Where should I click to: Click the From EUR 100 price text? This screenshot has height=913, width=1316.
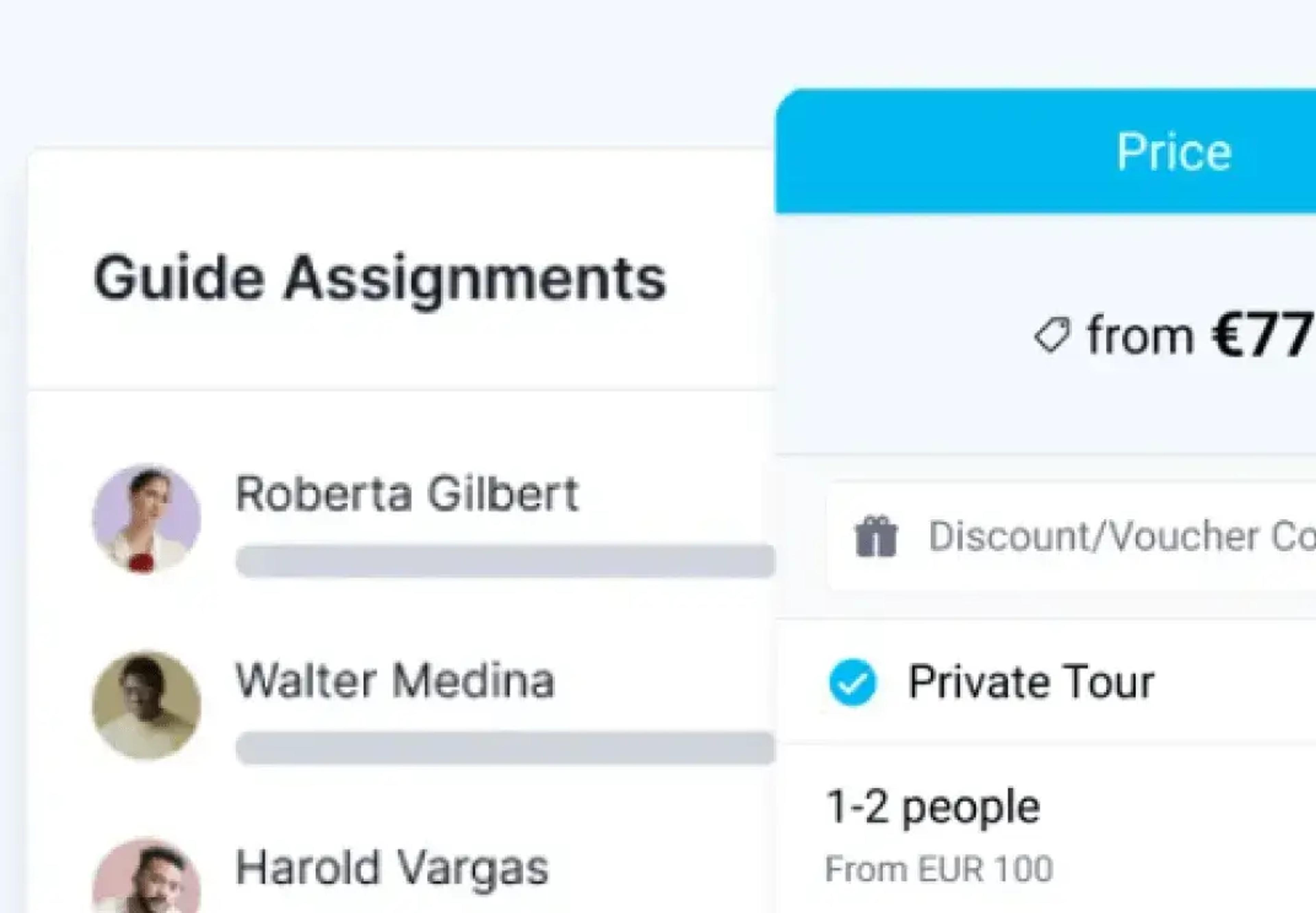pos(939,869)
